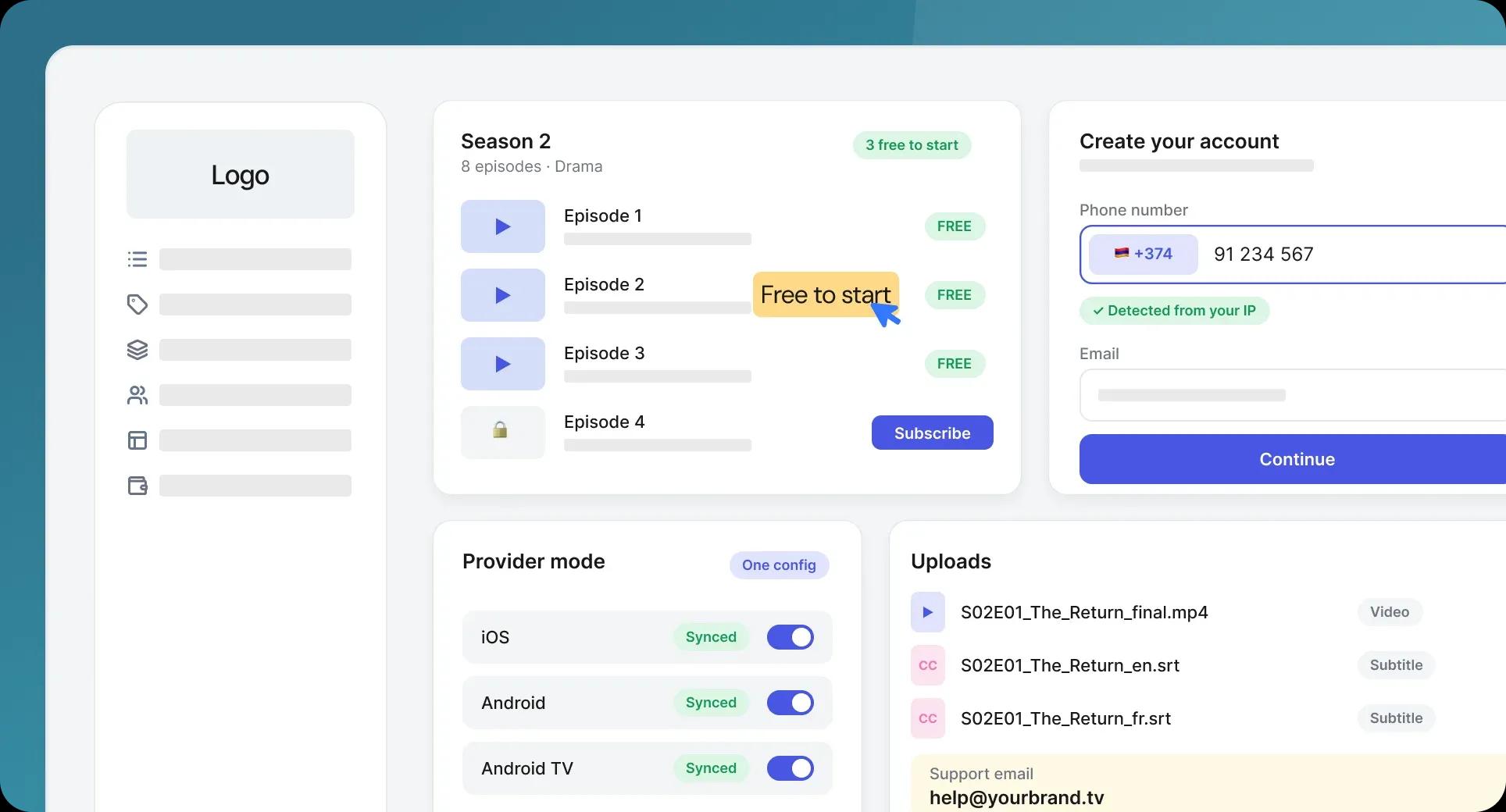Click the 'Free to start' yellow tooltip
Viewport: 1506px width, 812px height.
[826, 294]
